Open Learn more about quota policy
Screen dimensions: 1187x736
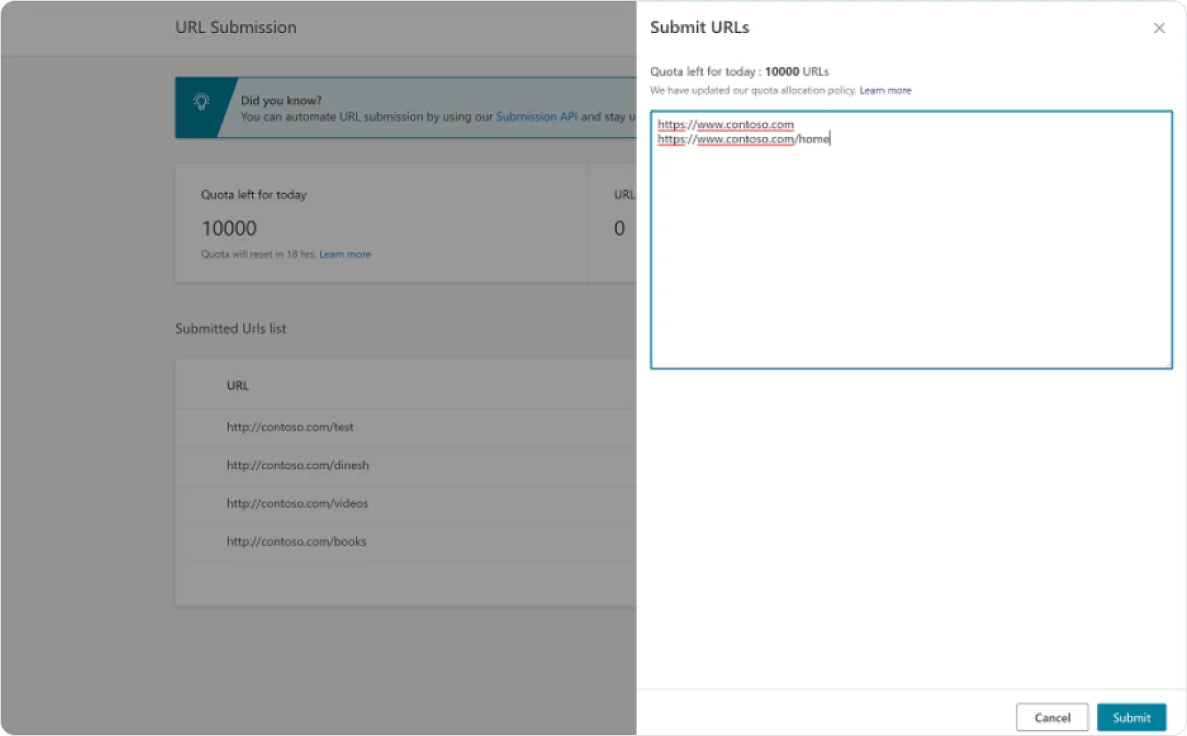click(x=885, y=90)
